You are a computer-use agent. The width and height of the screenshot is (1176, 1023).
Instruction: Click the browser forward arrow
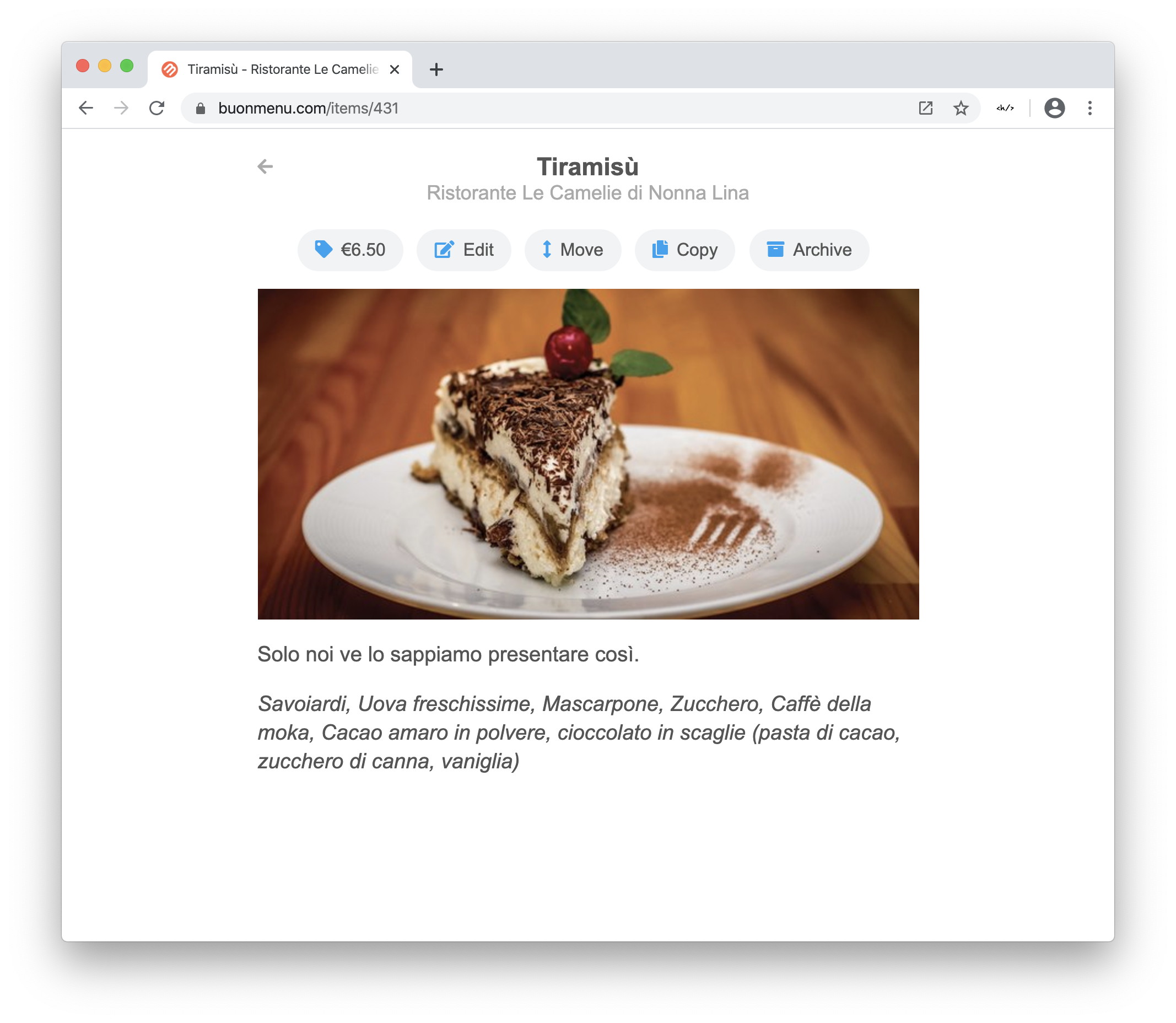121,108
